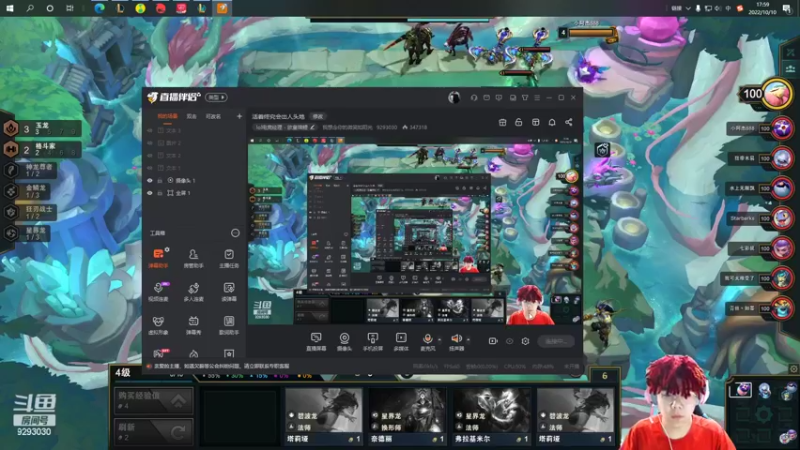Select the second scene tab
Screen dimensions: 800x450
tap(191, 116)
